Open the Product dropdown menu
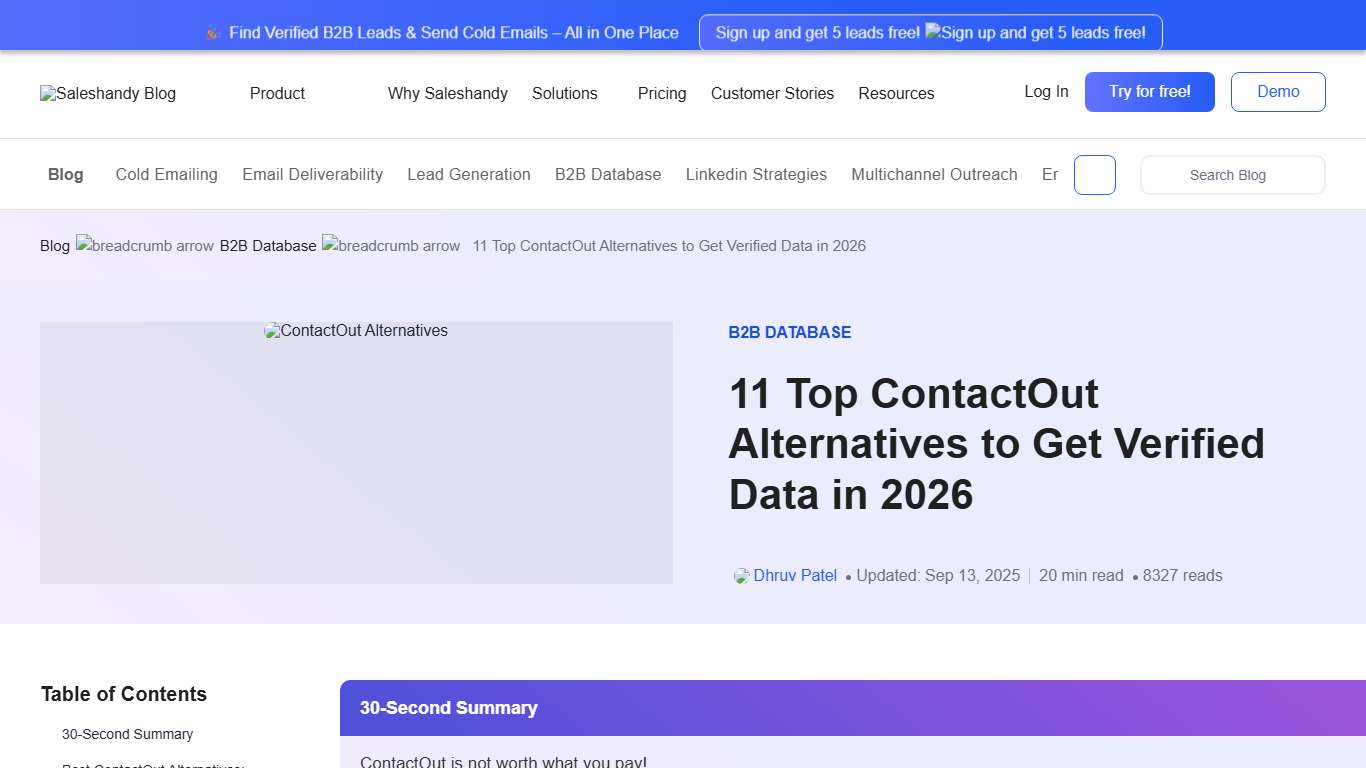 277,93
